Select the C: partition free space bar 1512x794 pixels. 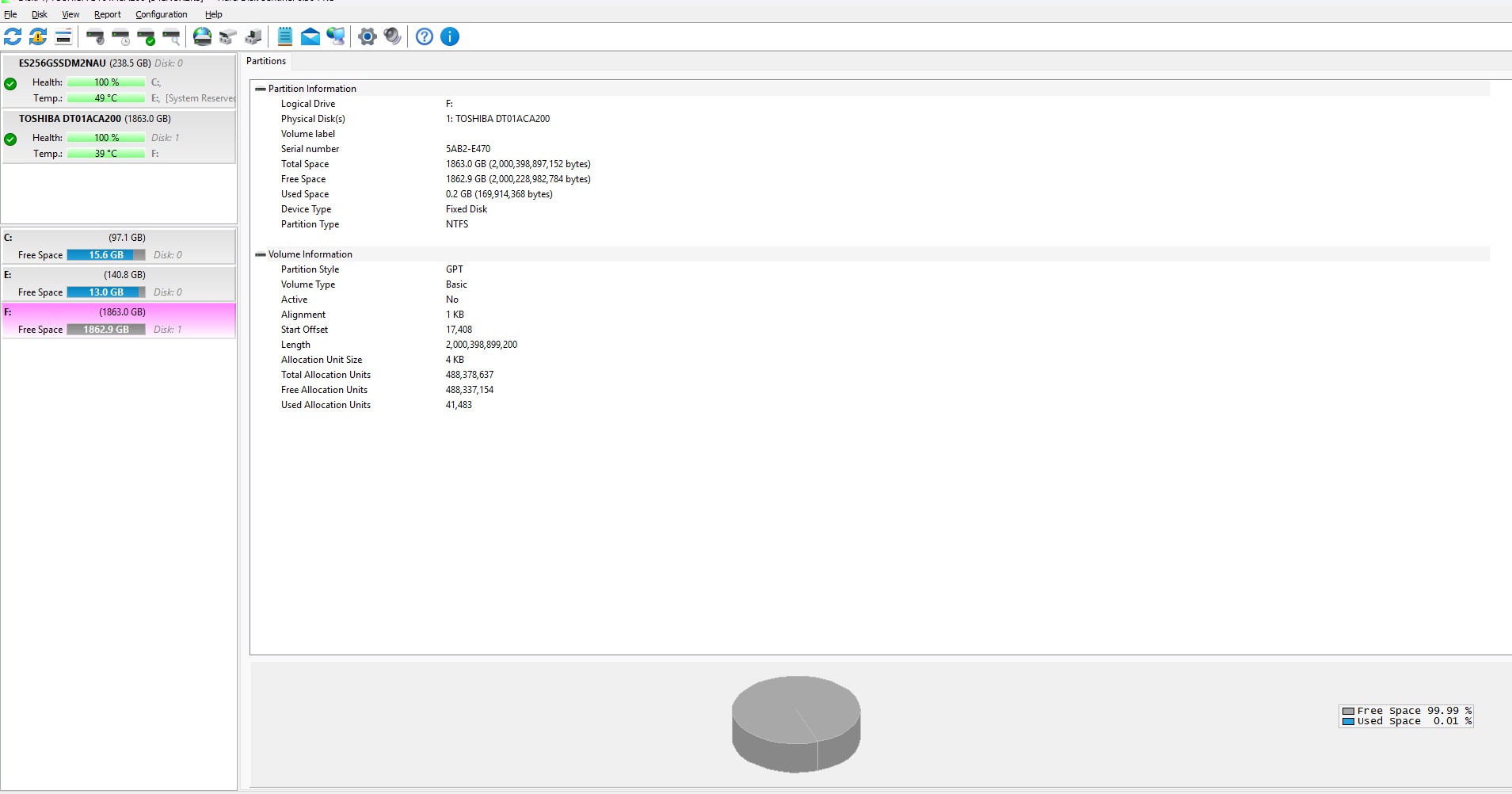[105, 255]
